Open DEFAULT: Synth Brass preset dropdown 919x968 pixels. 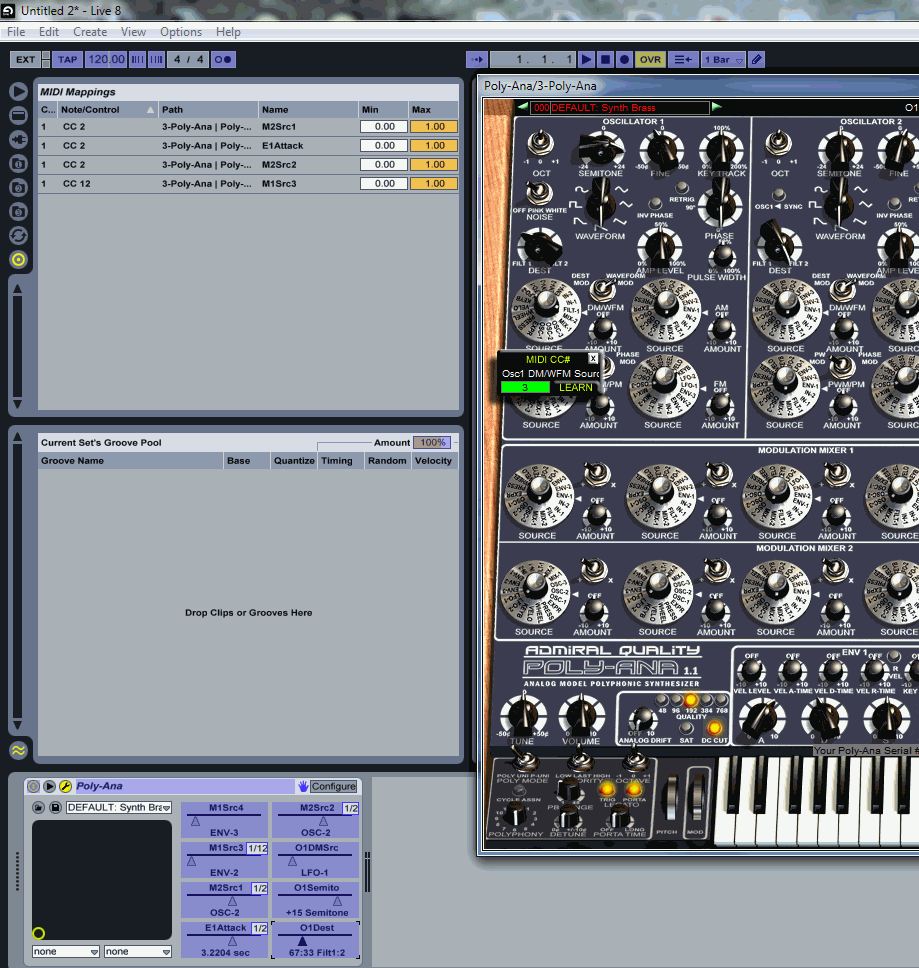119,807
